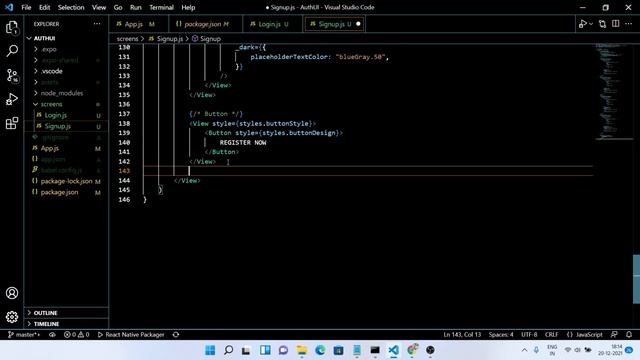The image size is (640, 360).
Task: Open Explorer views and more actions
Action: pyautogui.click(x=97, y=24)
